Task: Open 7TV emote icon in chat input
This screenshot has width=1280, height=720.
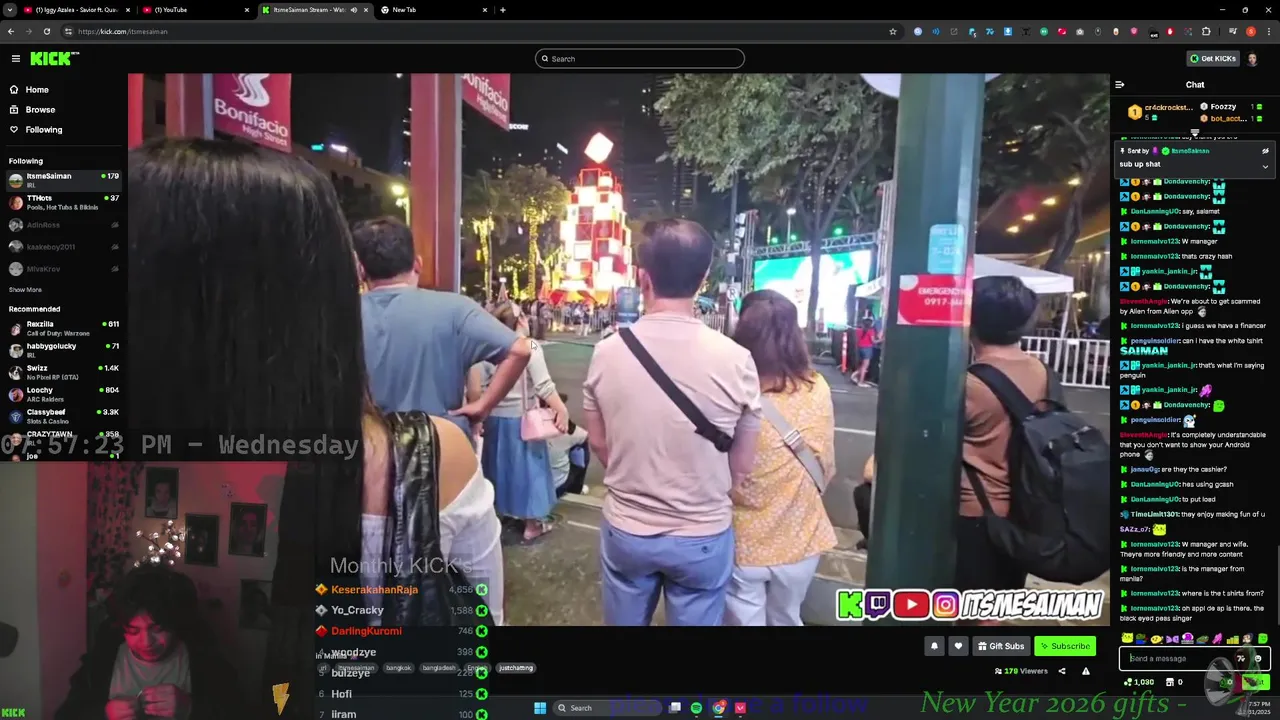Action: click(1241, 658)
